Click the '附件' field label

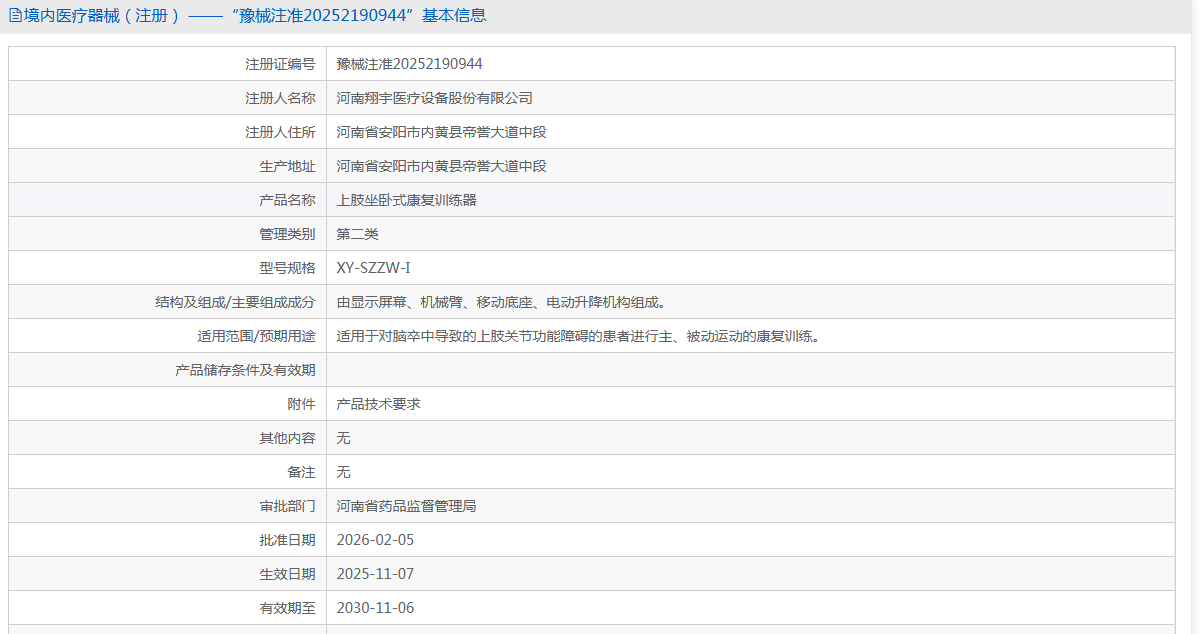coord(302,404)
